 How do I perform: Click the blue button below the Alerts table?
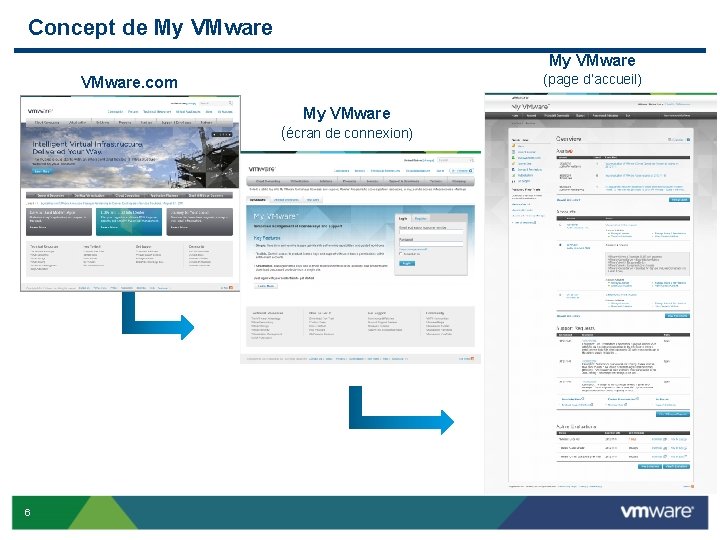[x=679, y=200]
